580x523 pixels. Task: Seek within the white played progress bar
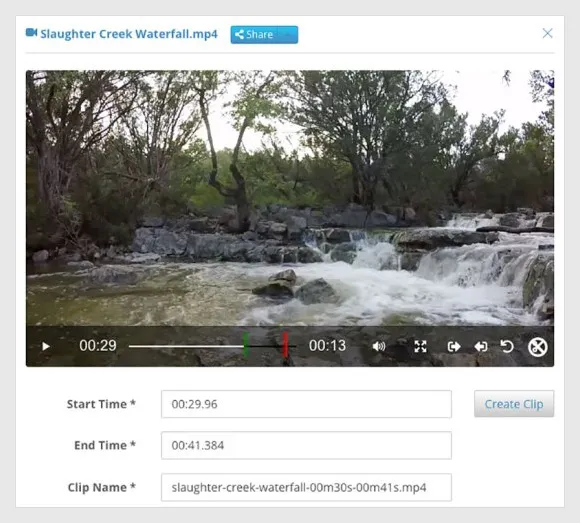pyautogui.click(x=186, y=347)
